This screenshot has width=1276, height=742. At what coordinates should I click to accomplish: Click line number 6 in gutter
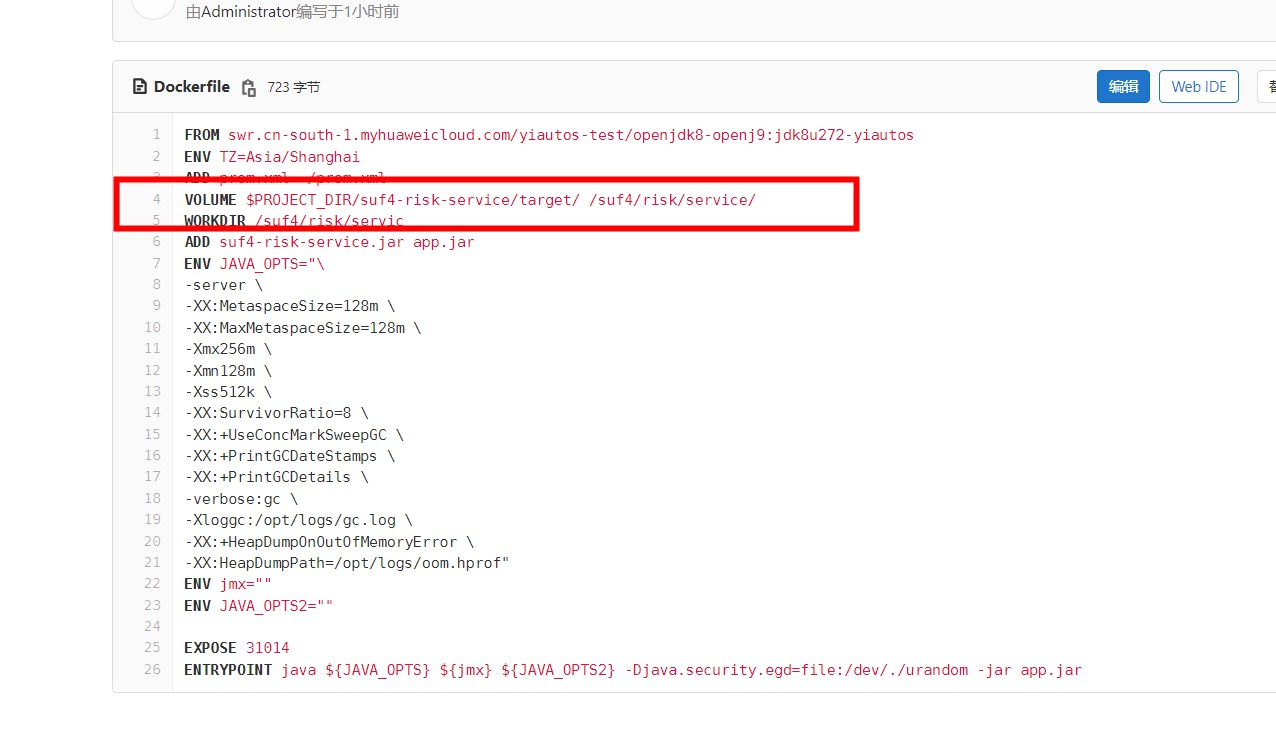coord(155,242)
